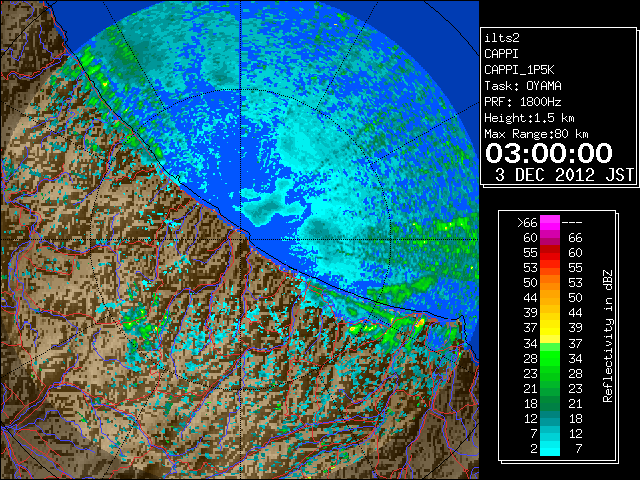Click the red-orange 53–55 dBZ swatch
Image resolution: width=640 pixels, height=480 pixels.
click(550, 268)
